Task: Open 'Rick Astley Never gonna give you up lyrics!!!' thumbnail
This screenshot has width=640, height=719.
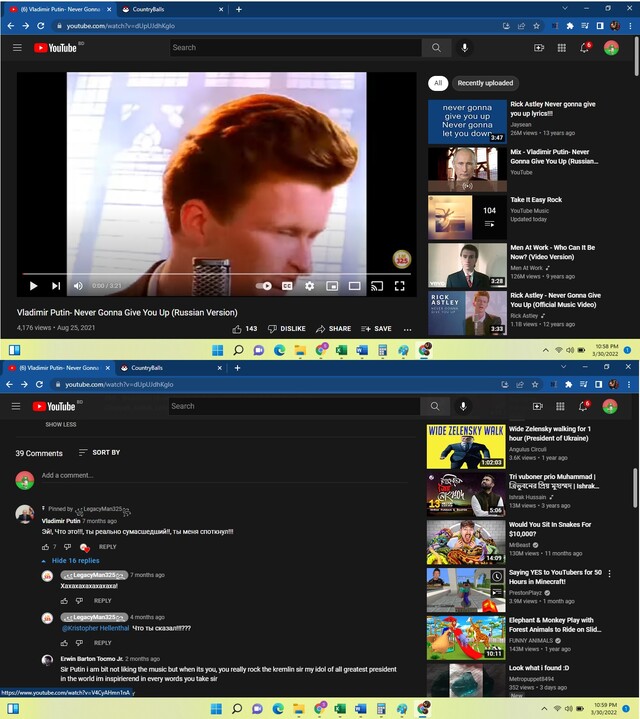Action: click(467, 122)
